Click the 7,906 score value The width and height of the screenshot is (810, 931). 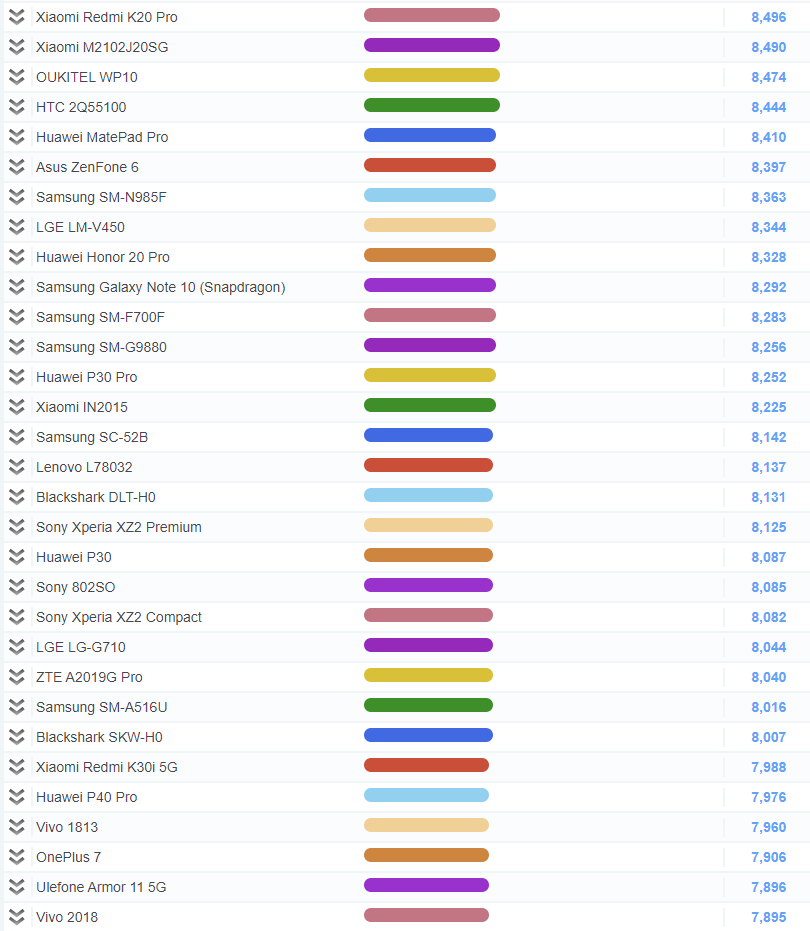pos(768,857)
